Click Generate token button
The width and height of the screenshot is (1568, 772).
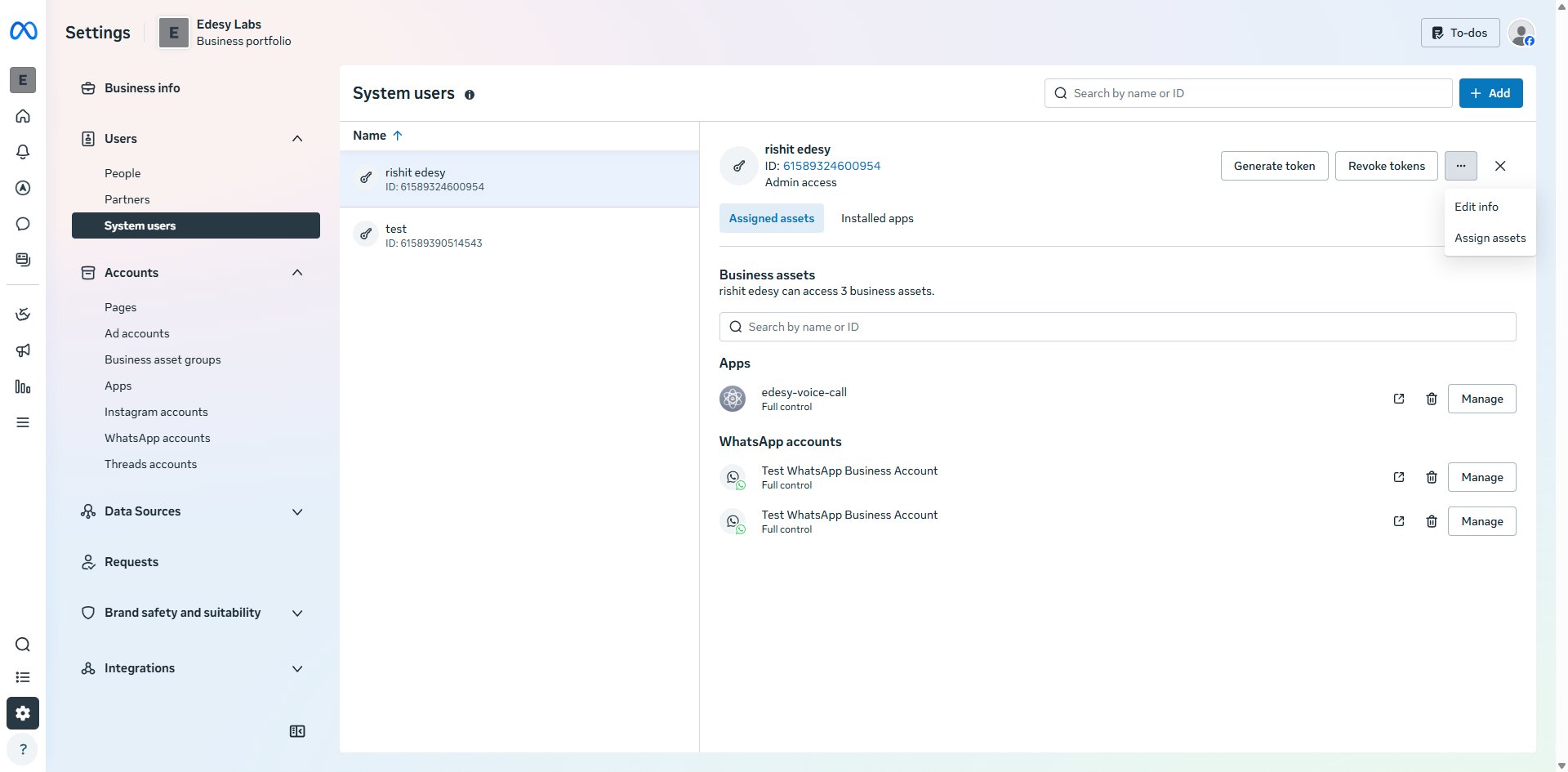(x=1274, y=166)
